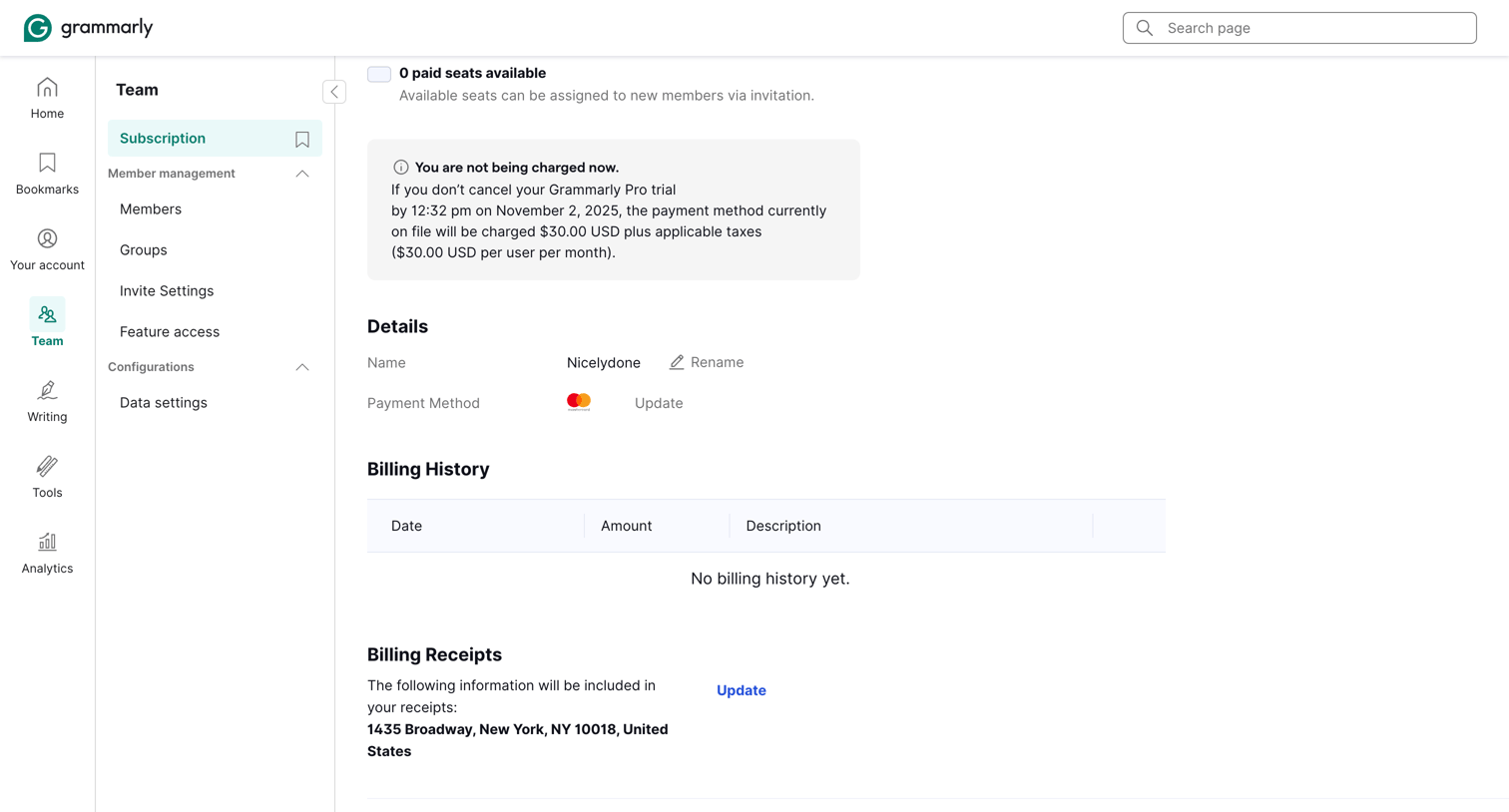Click the paid seats available indicator
Image resolution: width=1509 pixels, height=812 pixels.
coord(379,74)
